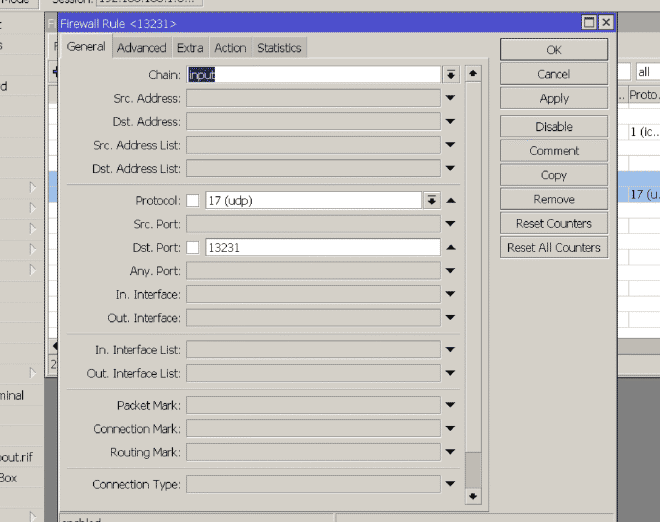This screenshot has width=660, height=522.
Task: Collapse the Dst. Port field
Action: (x=451, y=247)
